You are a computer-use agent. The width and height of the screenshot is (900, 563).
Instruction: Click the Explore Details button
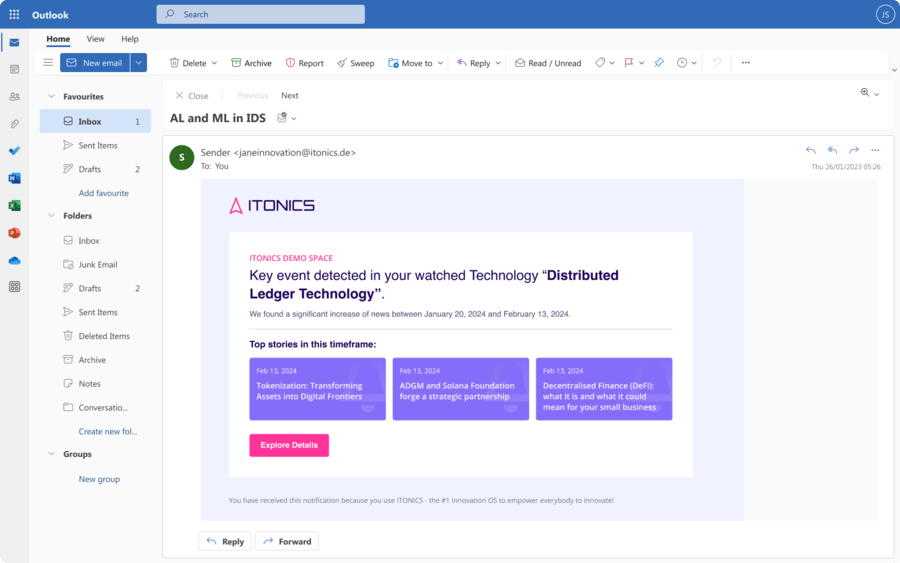pyautogui.click(x=289, y=445)
